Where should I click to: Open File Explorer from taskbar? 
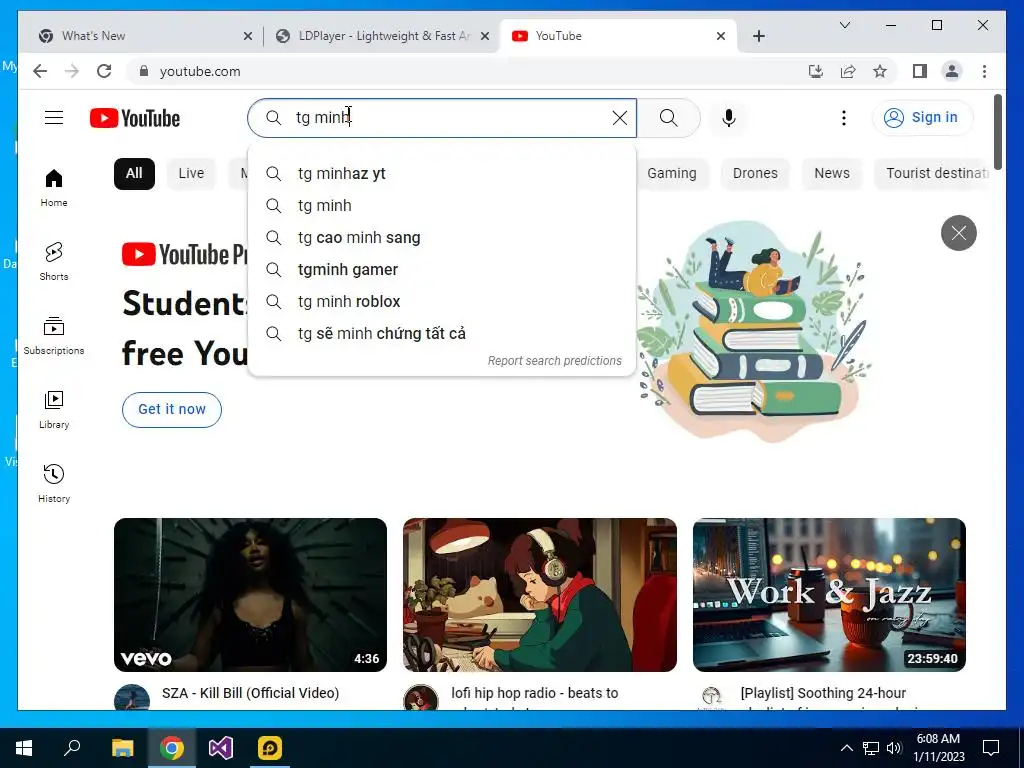(122, 748)
